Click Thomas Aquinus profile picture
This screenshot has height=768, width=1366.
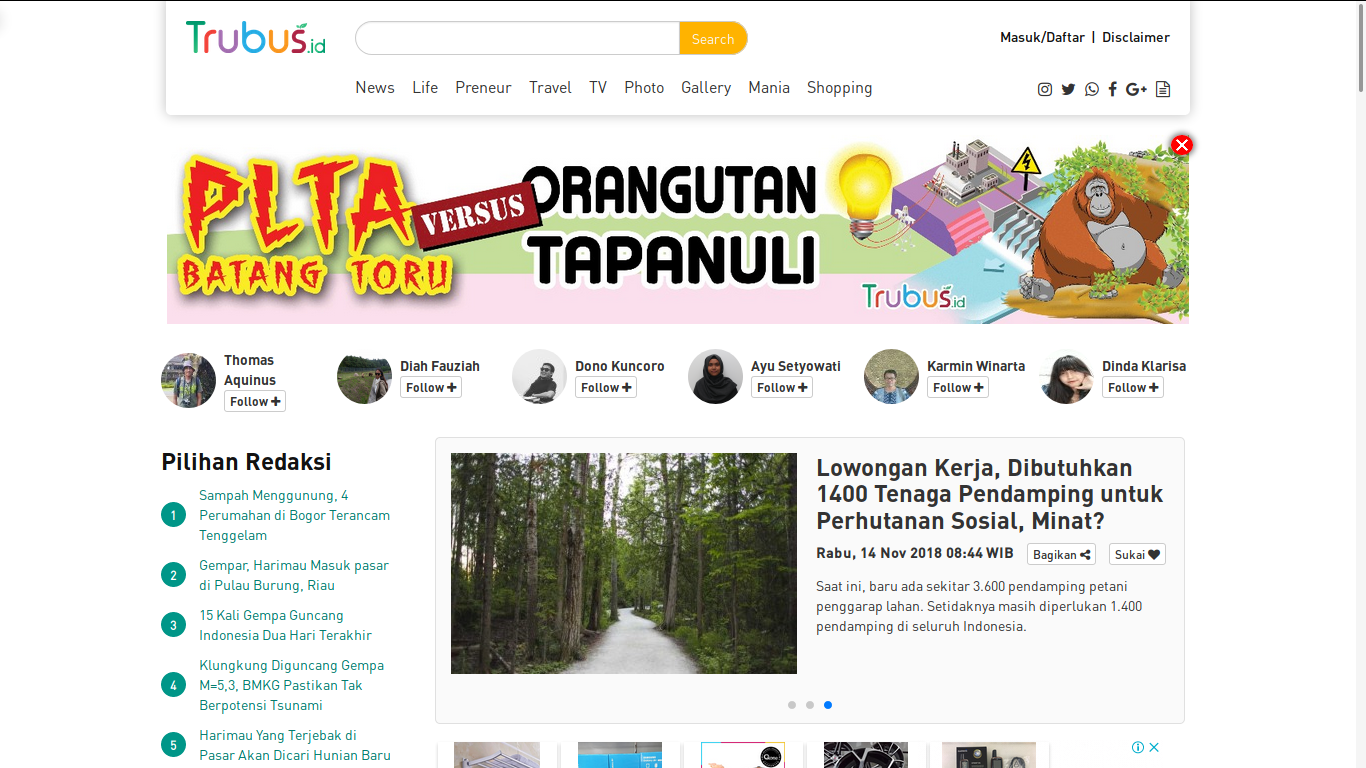click(188, 380)
